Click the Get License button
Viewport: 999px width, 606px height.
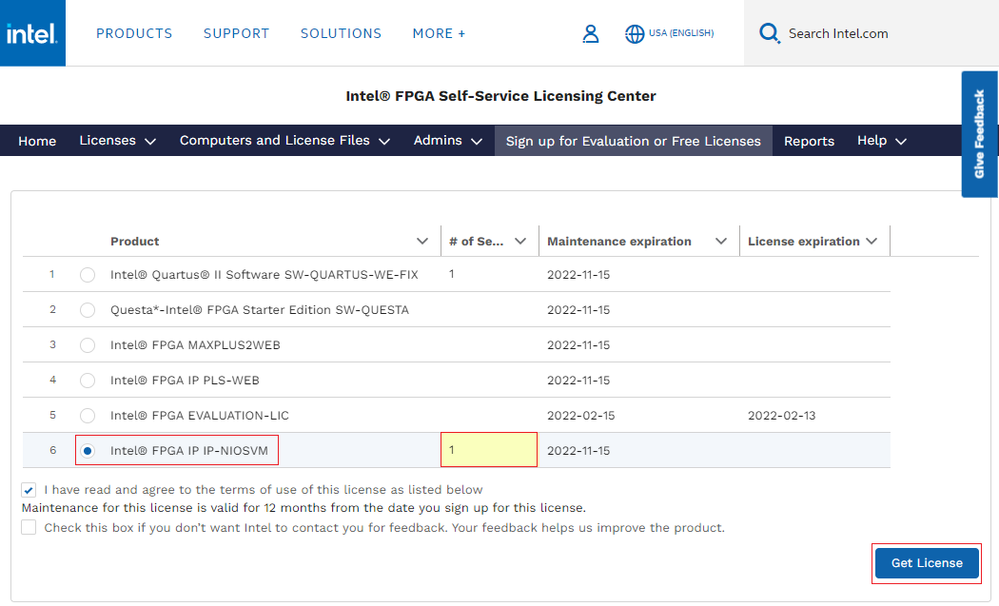926,563
